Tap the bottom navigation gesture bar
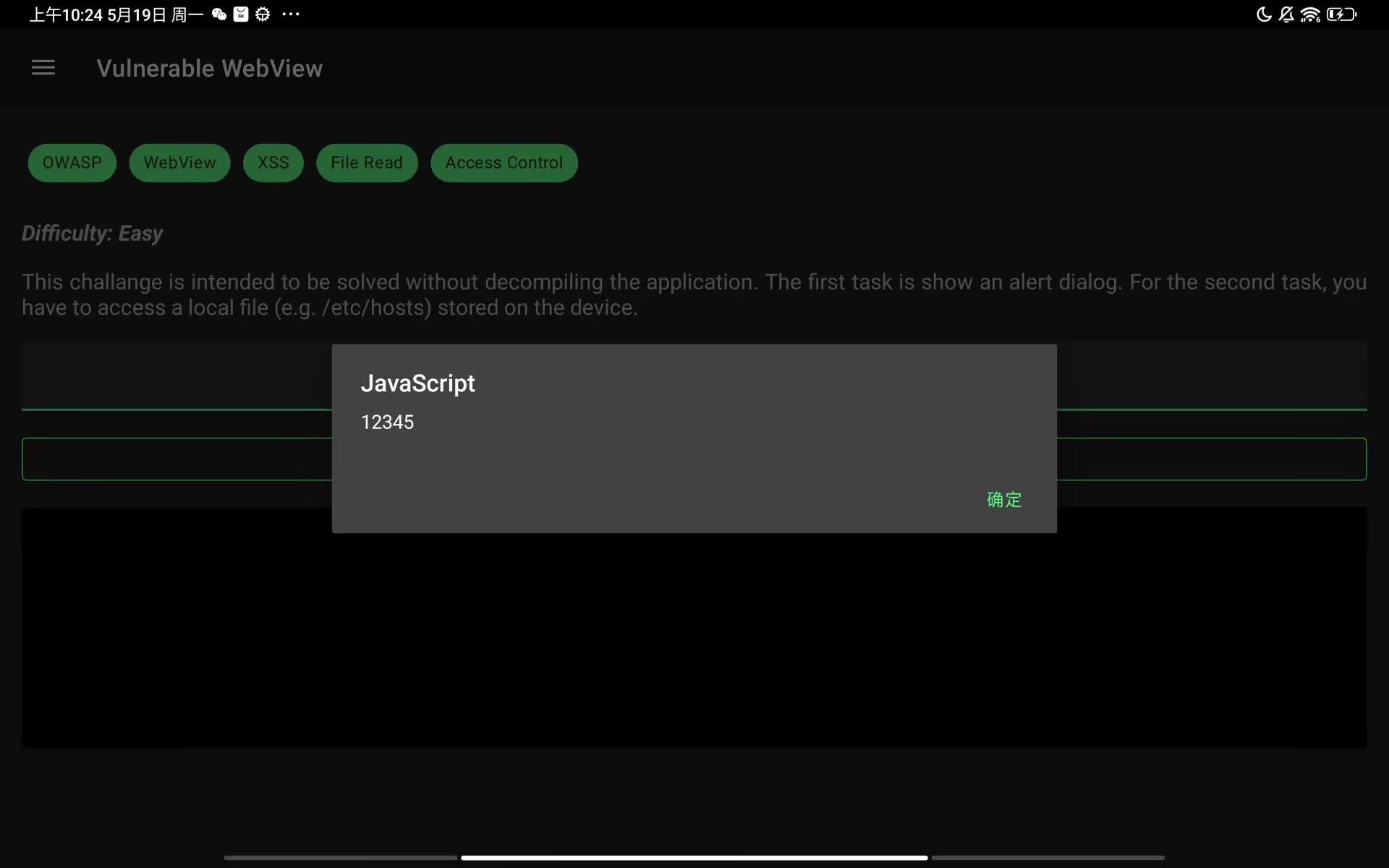This screenshot has width=1389, height=868. click(x=694, y=858)
